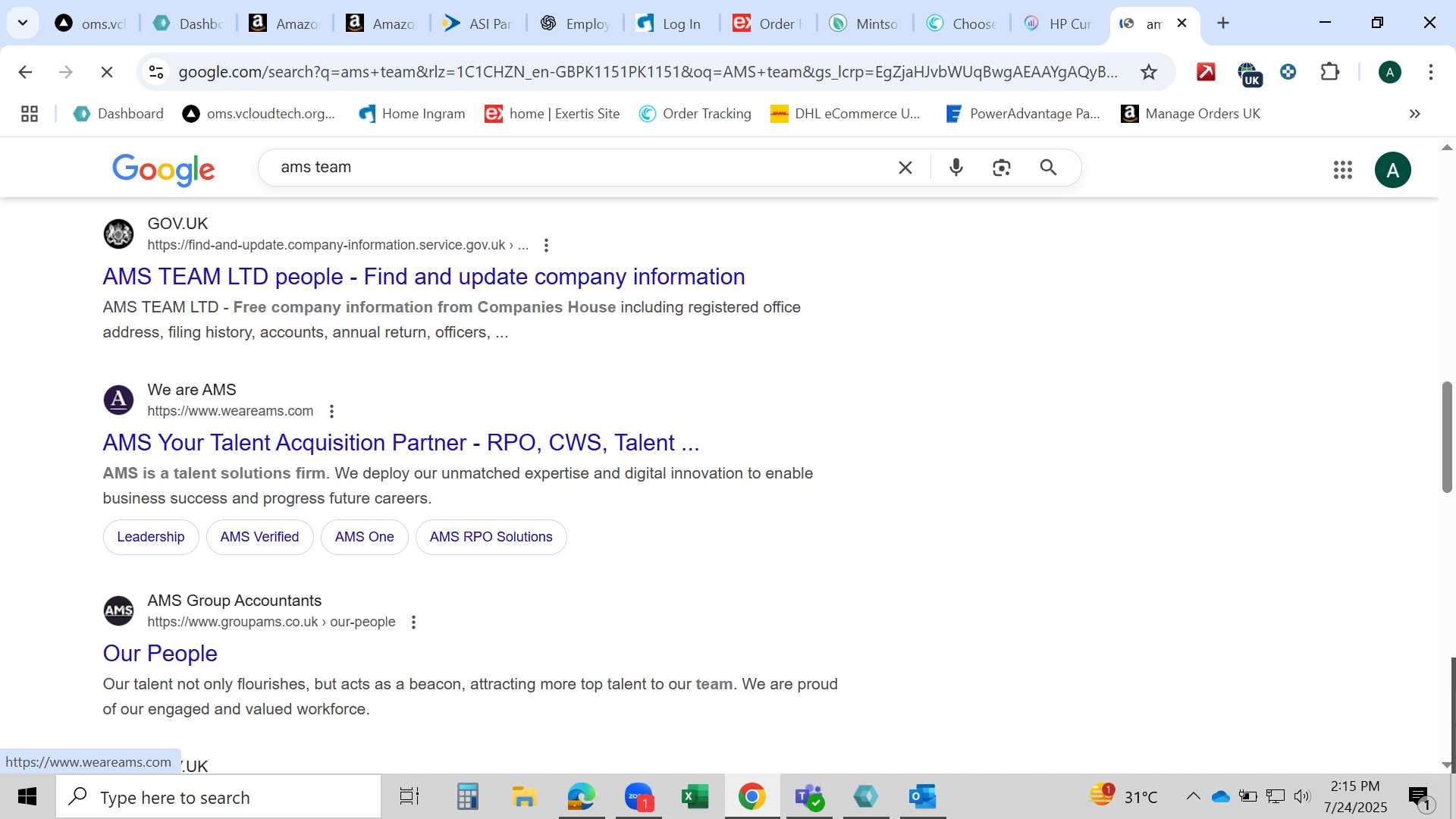Switch to the Mintsoft tab

tap(865, 24)
